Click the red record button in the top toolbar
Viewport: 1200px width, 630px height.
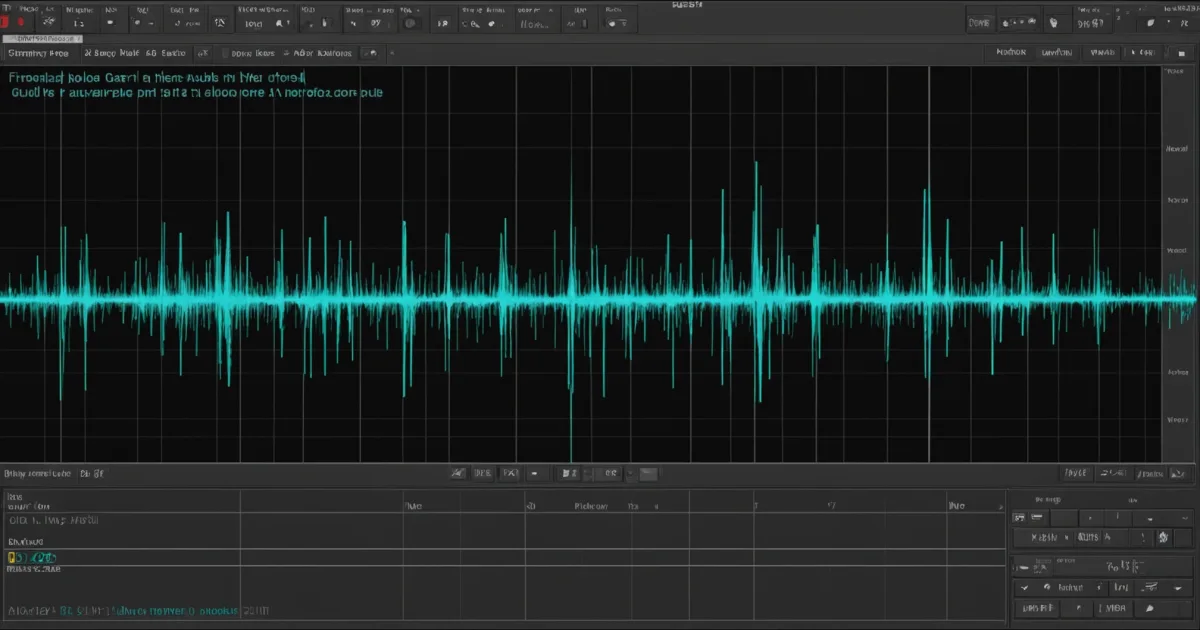coord(21,20)
